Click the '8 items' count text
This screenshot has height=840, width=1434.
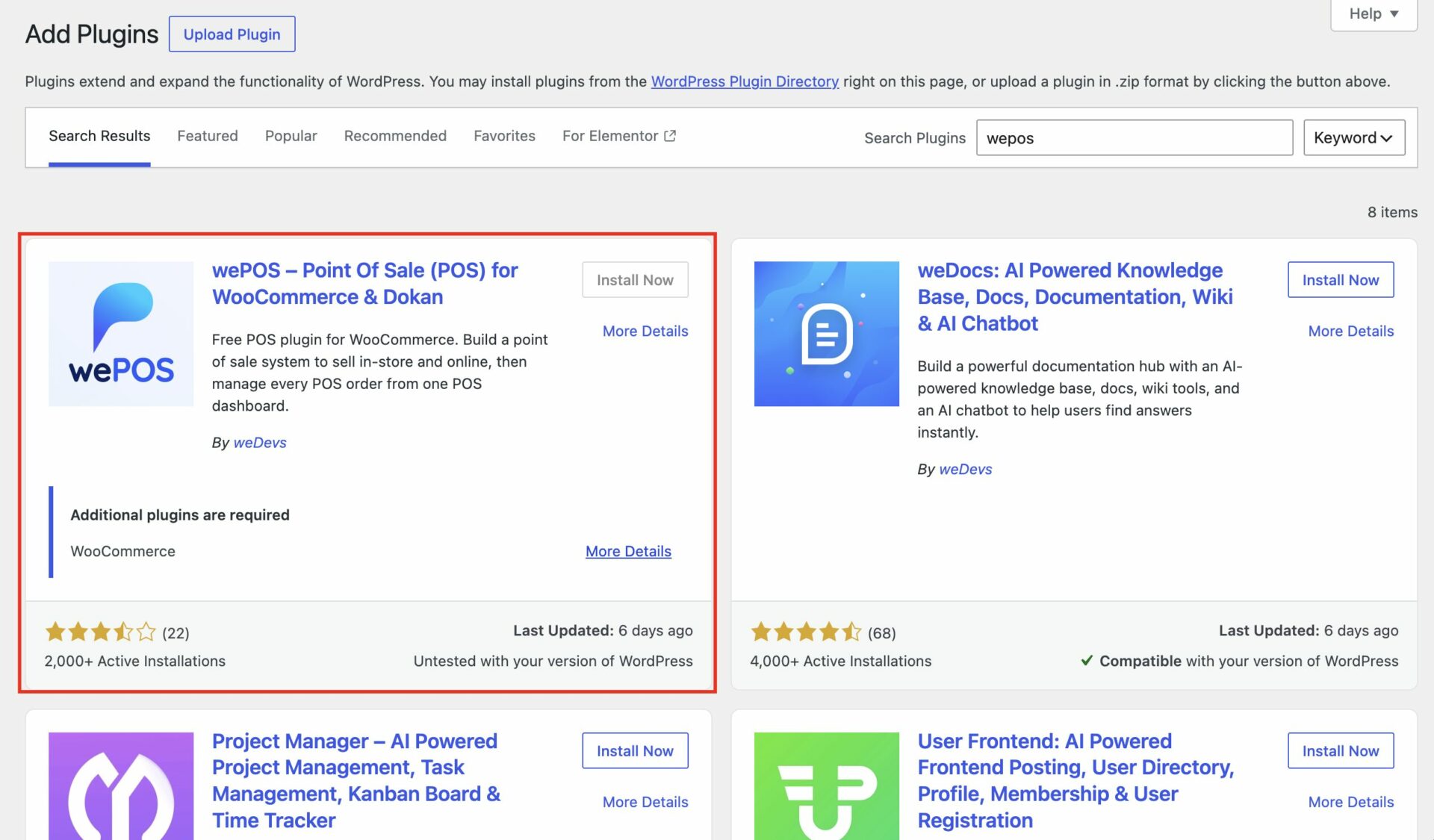[x=1392, y=212]
